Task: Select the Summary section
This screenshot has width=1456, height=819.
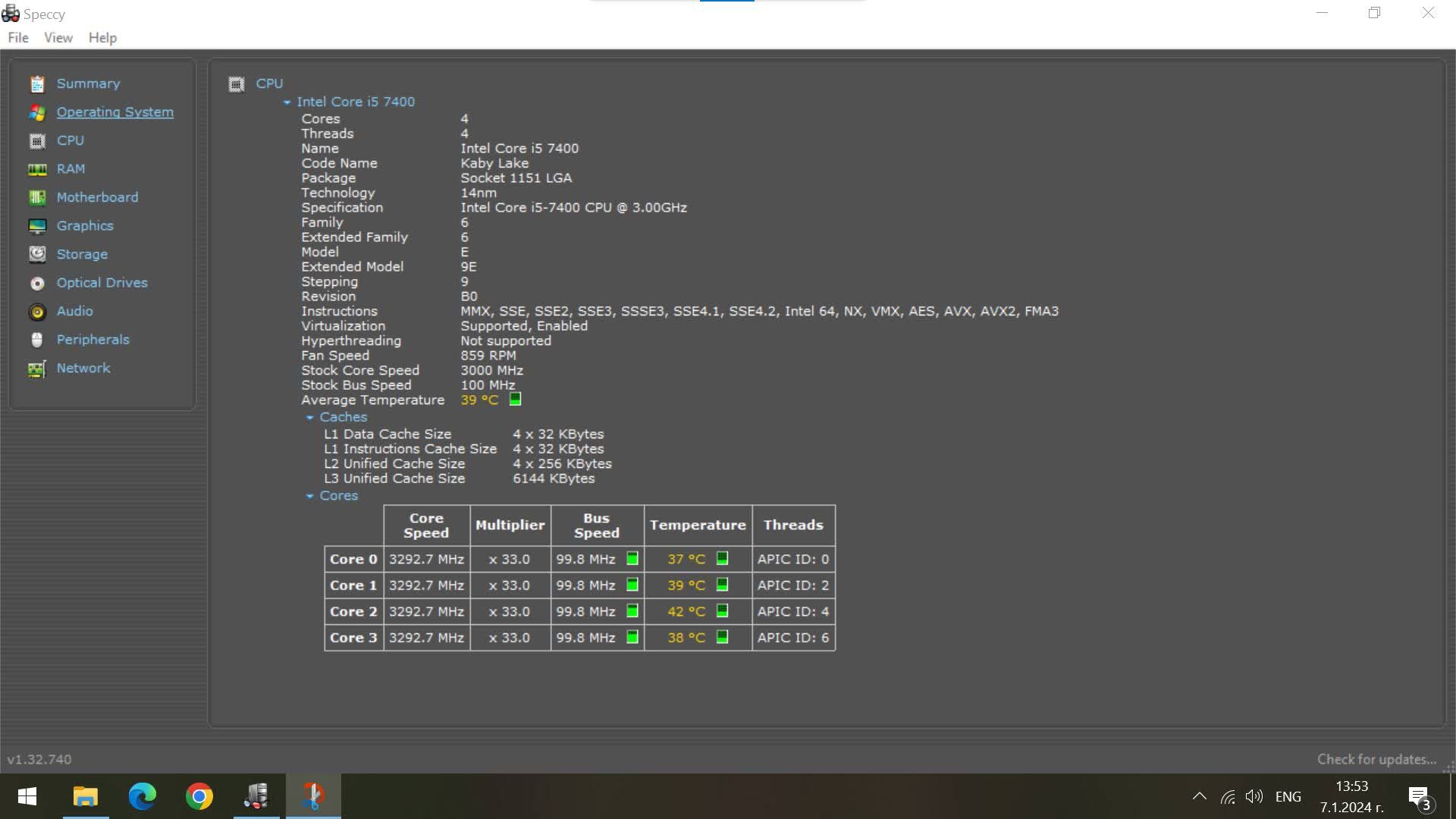Action: 88,83
